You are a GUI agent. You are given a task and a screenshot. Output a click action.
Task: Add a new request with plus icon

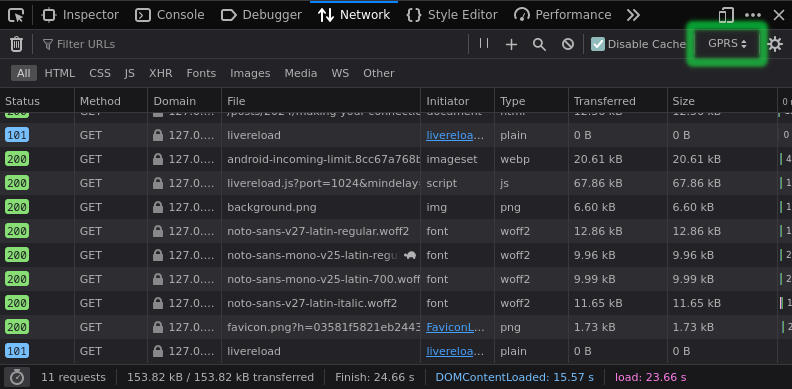pos(511,44)
